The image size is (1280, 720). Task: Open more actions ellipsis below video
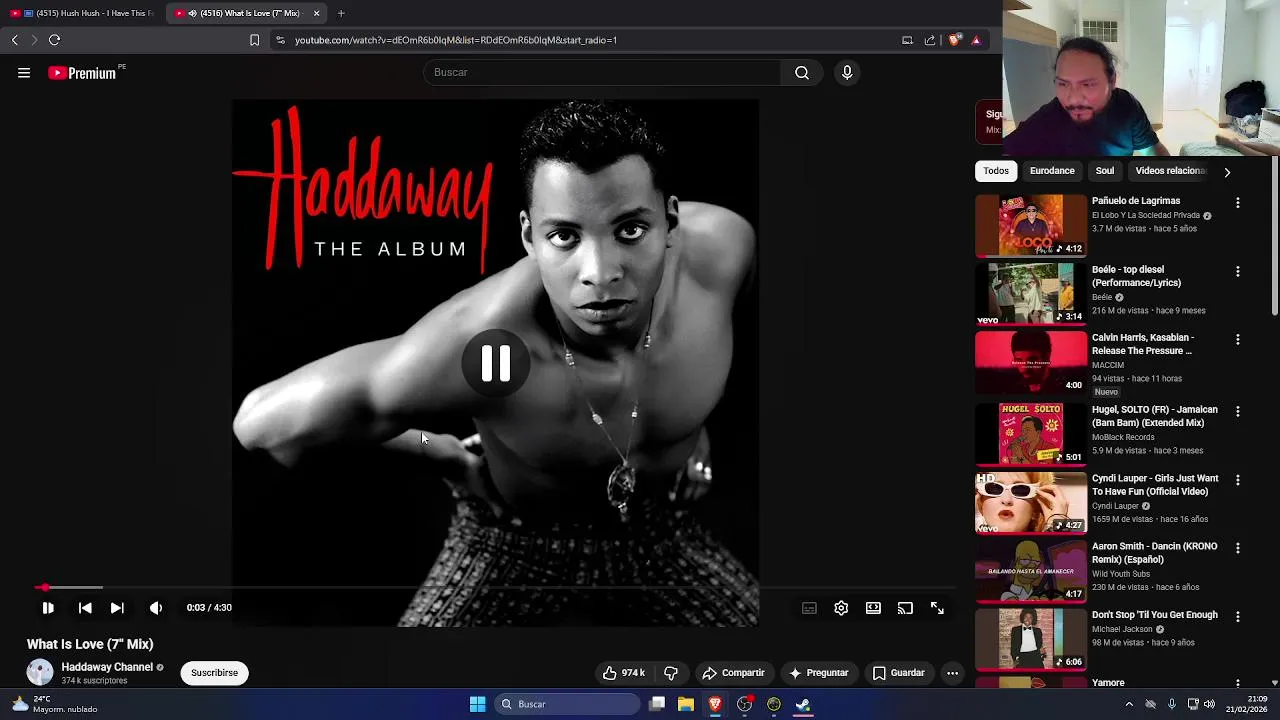click(952, 673)
